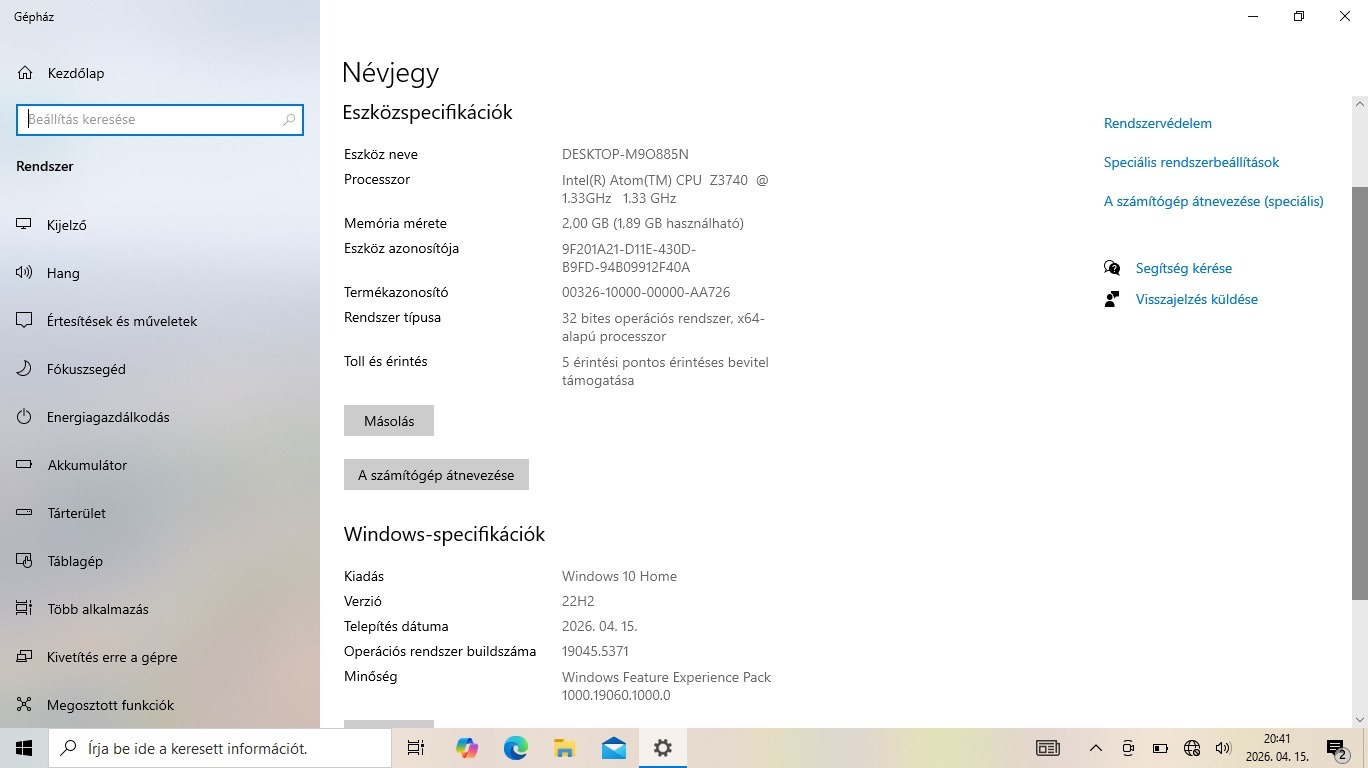Open A számítógép átnevezése (speciális) link

tap(1214, 201)
